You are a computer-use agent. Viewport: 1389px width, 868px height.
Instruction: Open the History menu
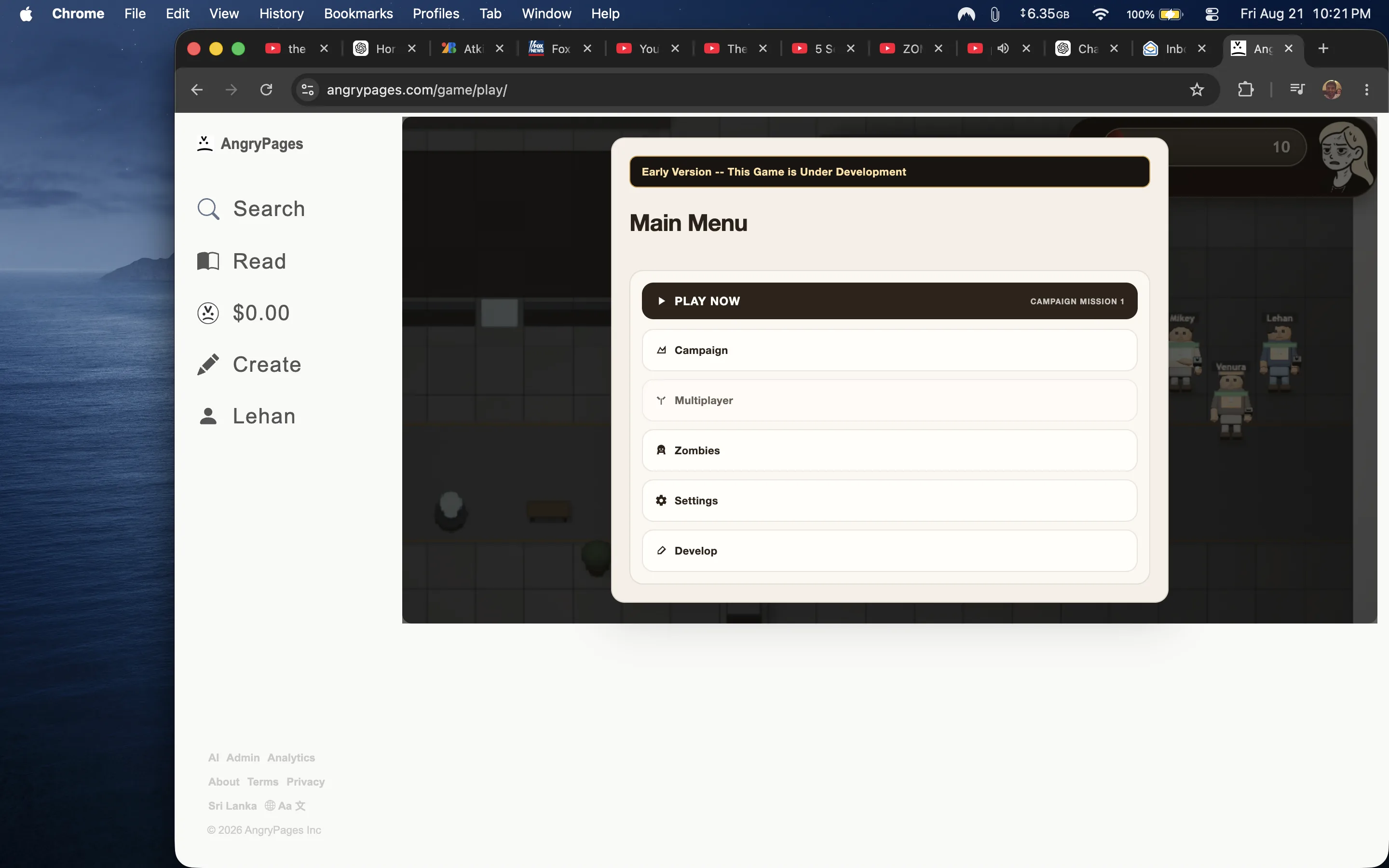coord(281,14)
